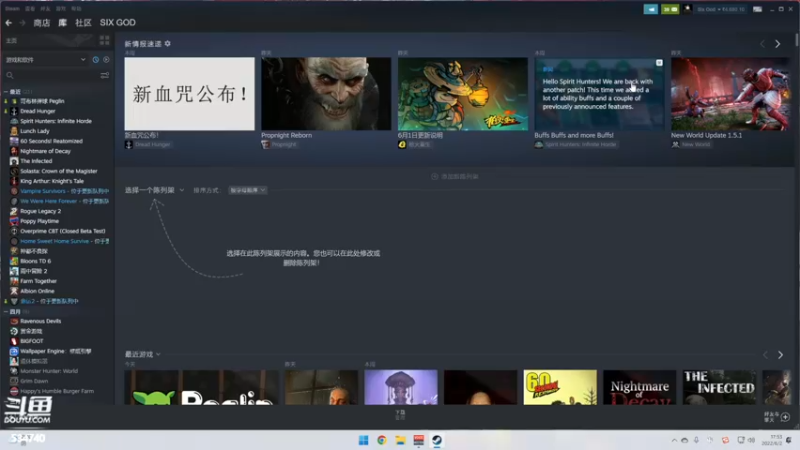Select Lunch Lady in the sidebar
This screenshot has width=800, height=450.
click(x=35, y=131)
